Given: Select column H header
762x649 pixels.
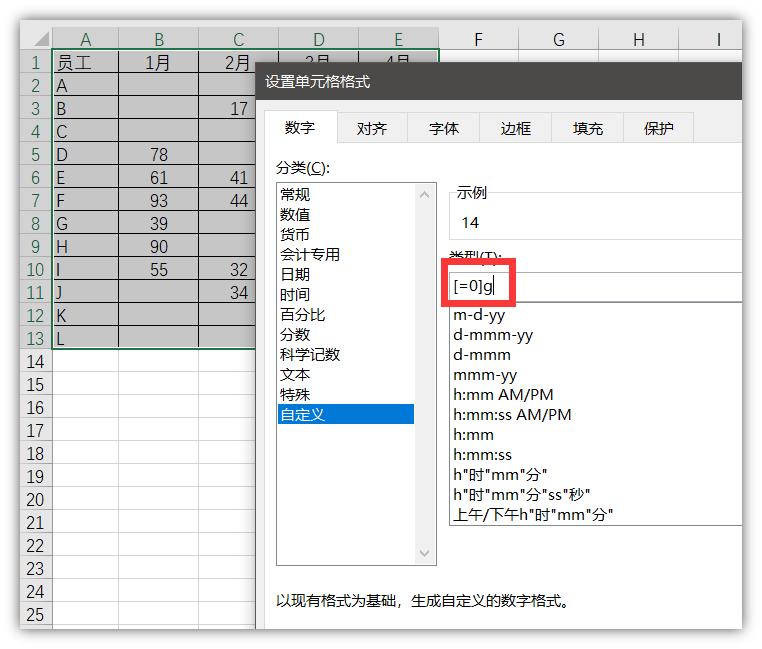Looking at the screenshot, I should pos(639,39).
